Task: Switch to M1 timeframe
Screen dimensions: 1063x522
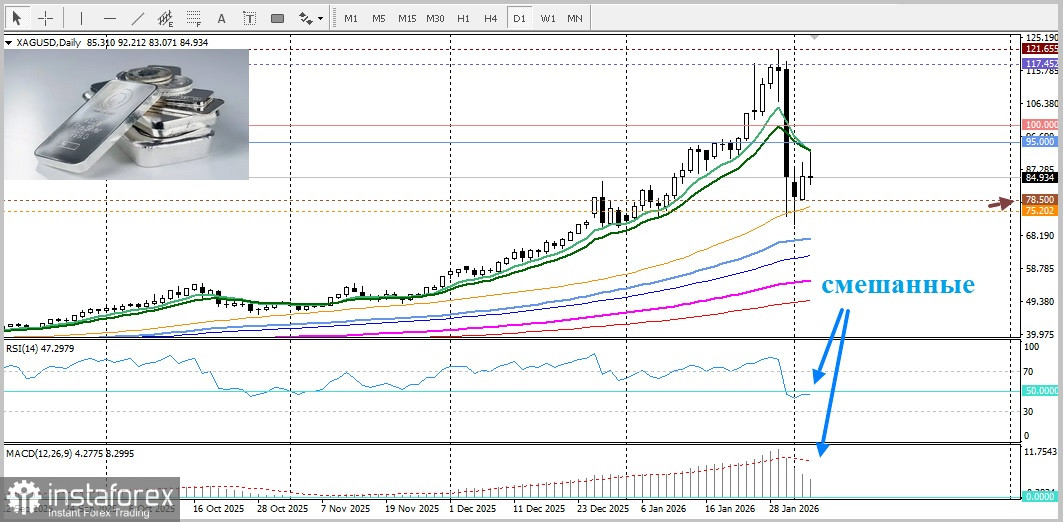Action: (350, 18)
